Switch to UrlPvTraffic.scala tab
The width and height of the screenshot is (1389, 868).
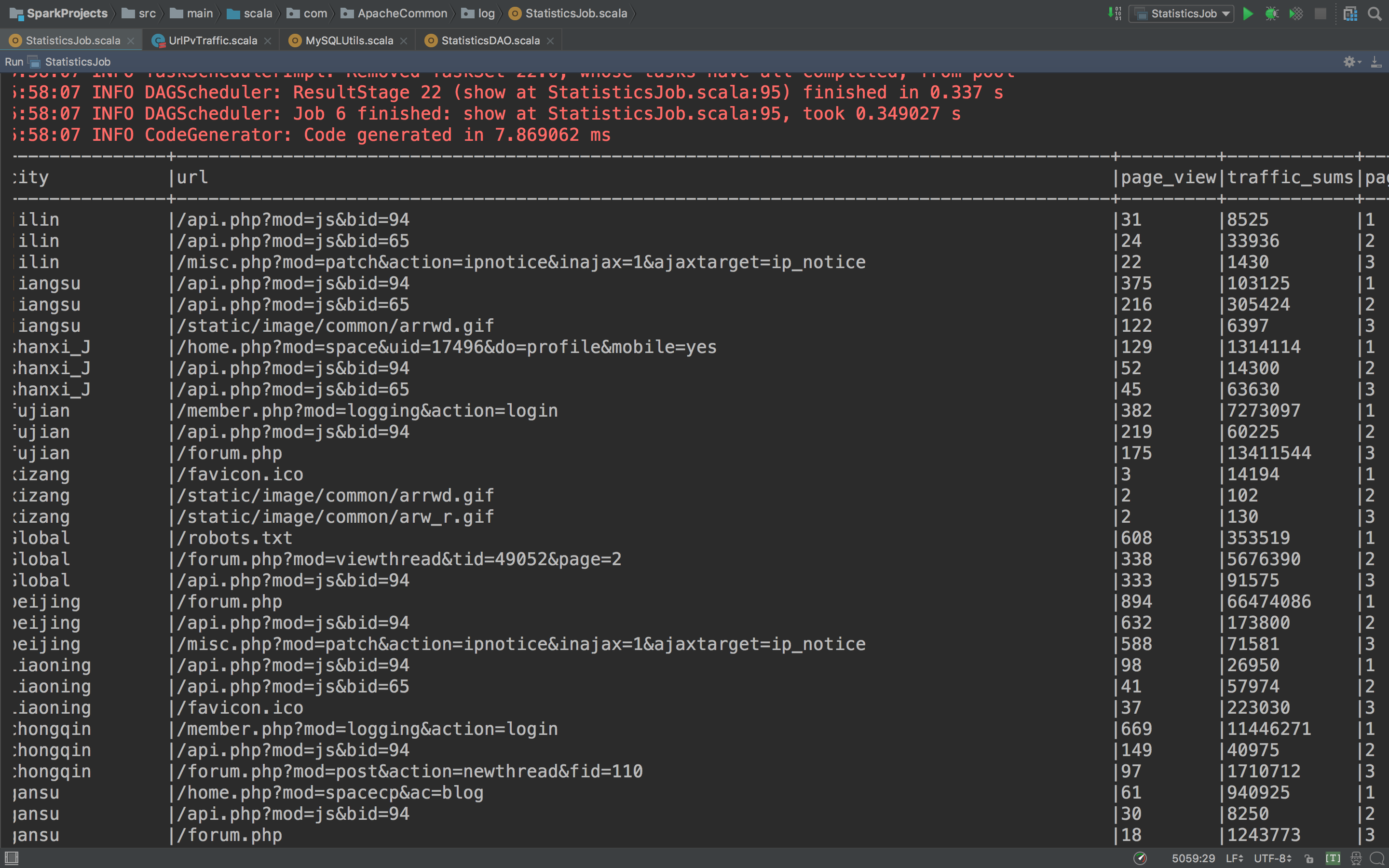point(212,41)
